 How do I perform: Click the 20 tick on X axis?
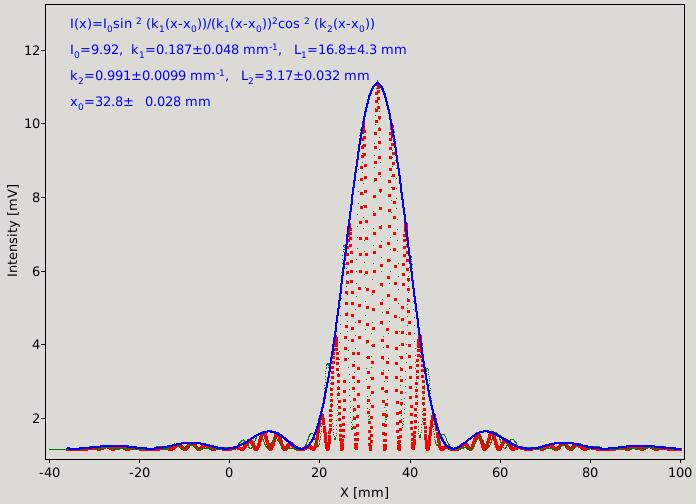[x=320, y=472]
